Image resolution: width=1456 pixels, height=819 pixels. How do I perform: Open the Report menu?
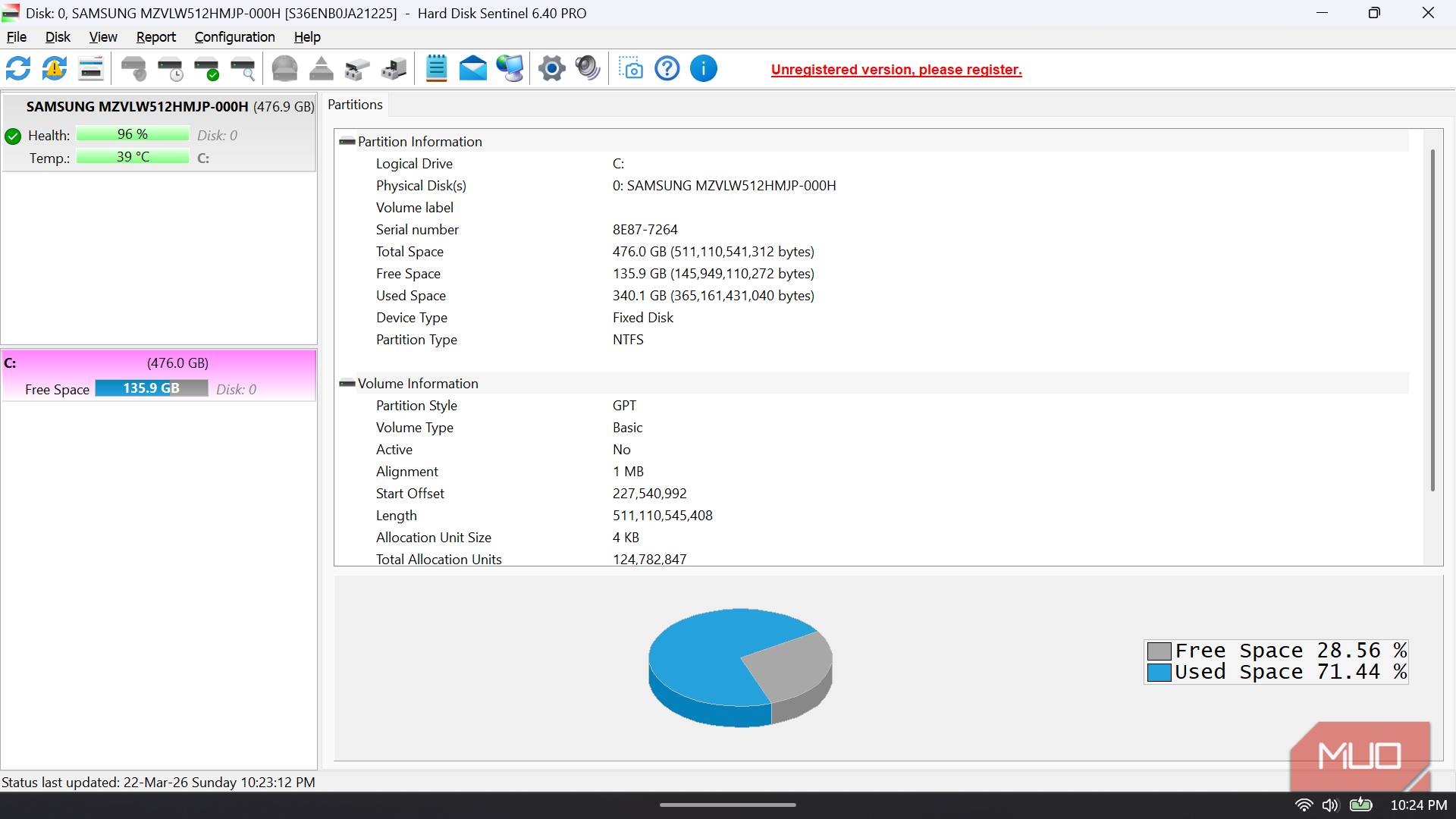pos(156,37)
